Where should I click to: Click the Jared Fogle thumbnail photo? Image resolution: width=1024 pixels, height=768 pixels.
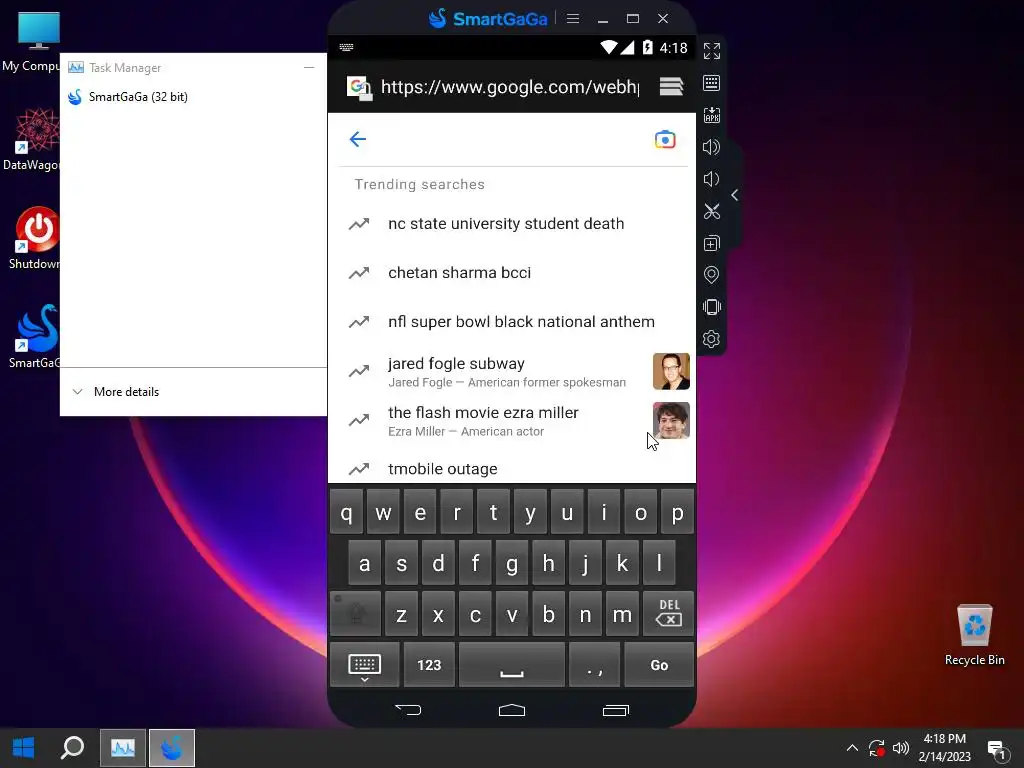(x=671, y=371)
